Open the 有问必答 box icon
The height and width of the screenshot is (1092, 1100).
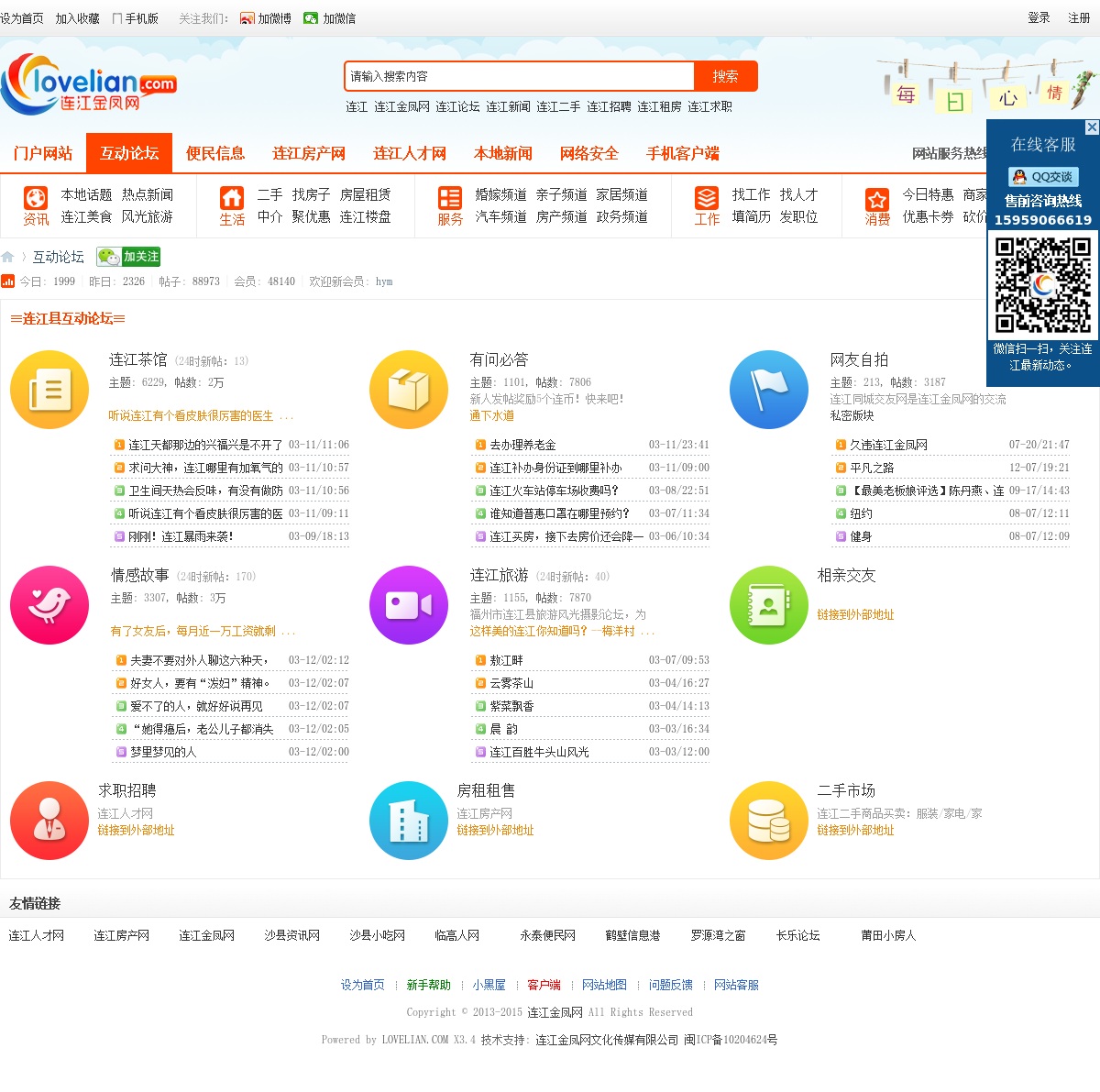tap(409, 390)
